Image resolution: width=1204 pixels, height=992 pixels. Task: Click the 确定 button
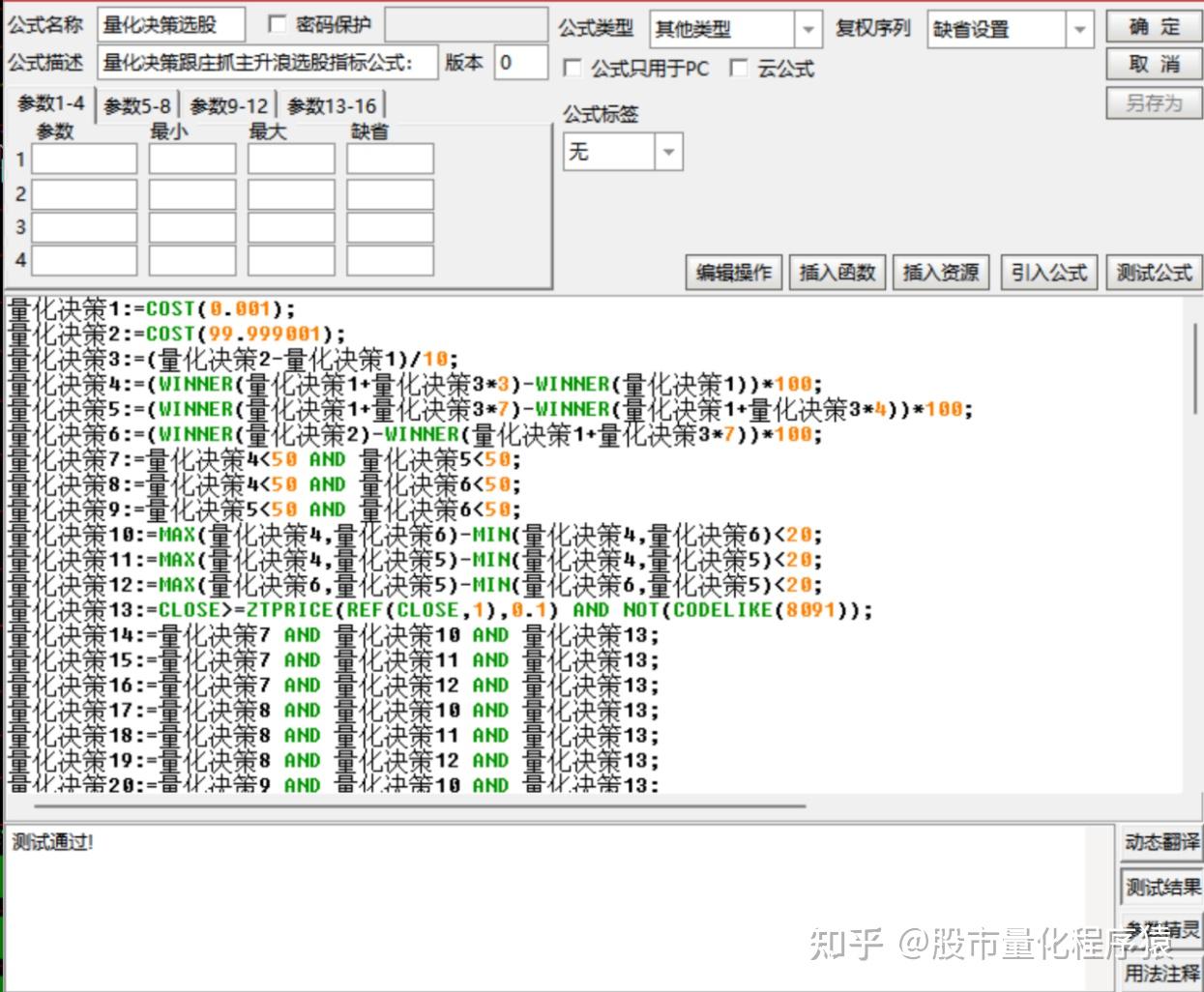pyautogui.click(x=1154, y=26)
